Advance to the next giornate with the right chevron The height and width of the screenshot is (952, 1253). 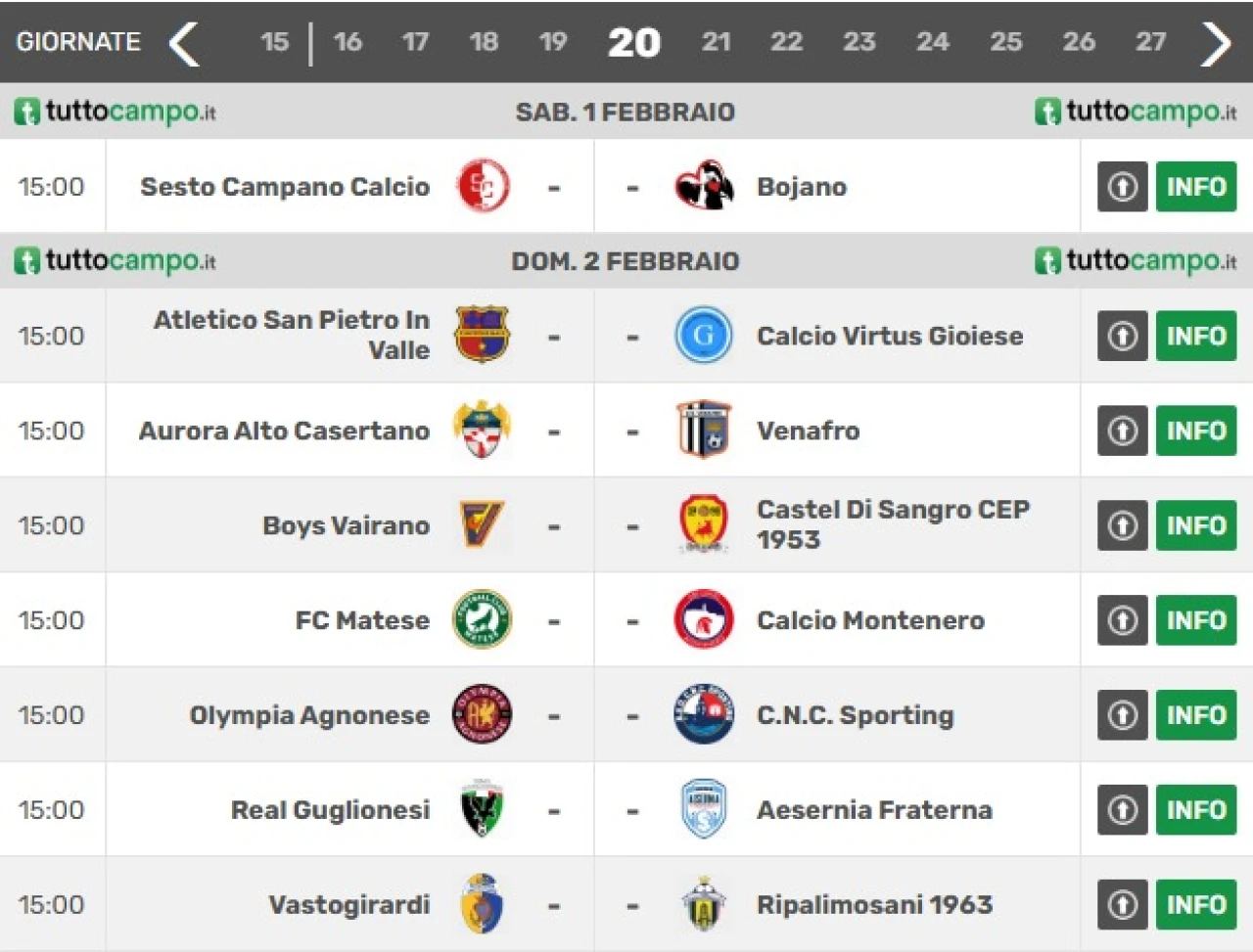pos(1216,43)
